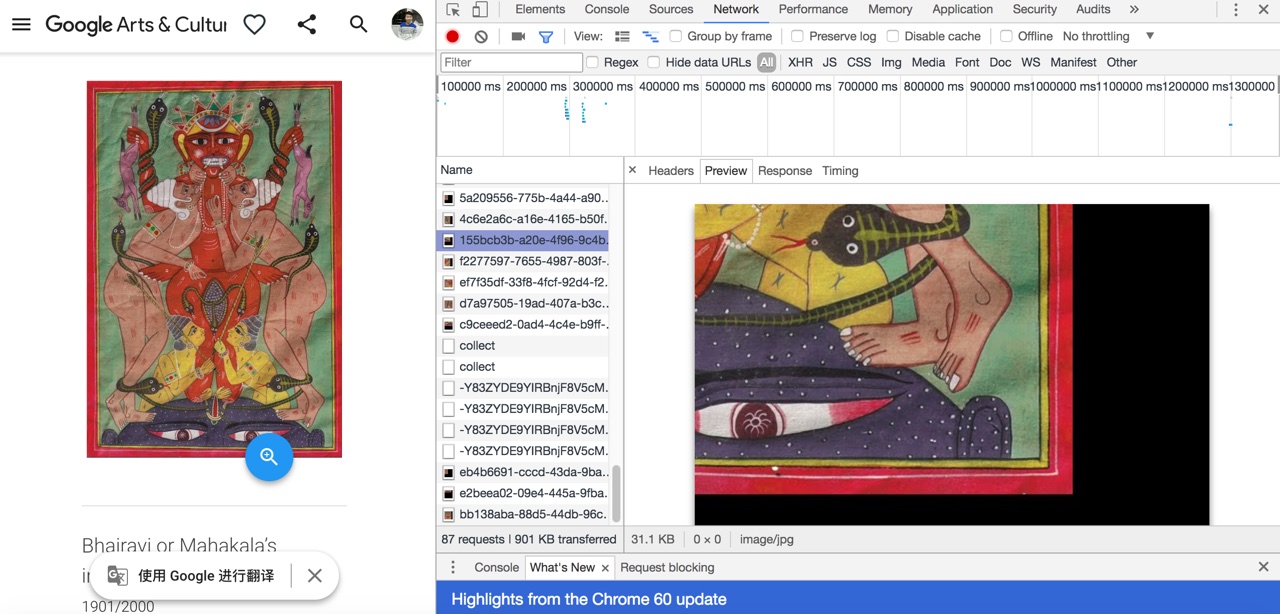Select request eb4b6691-cccd-43da-9ba
The image size is (1280, 614).
[525, 472]
